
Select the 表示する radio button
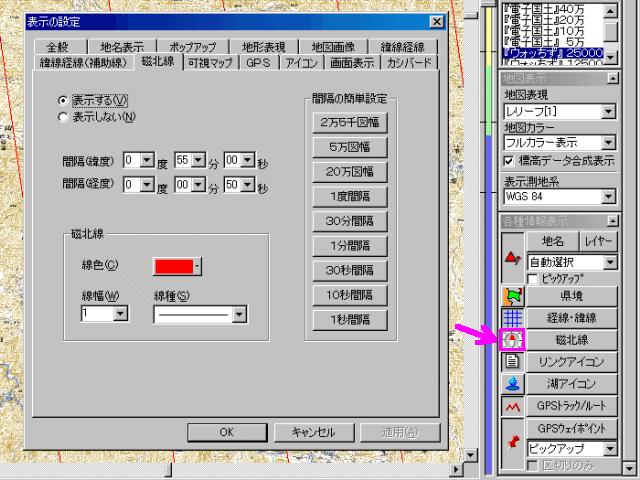[x=63, y=100]
